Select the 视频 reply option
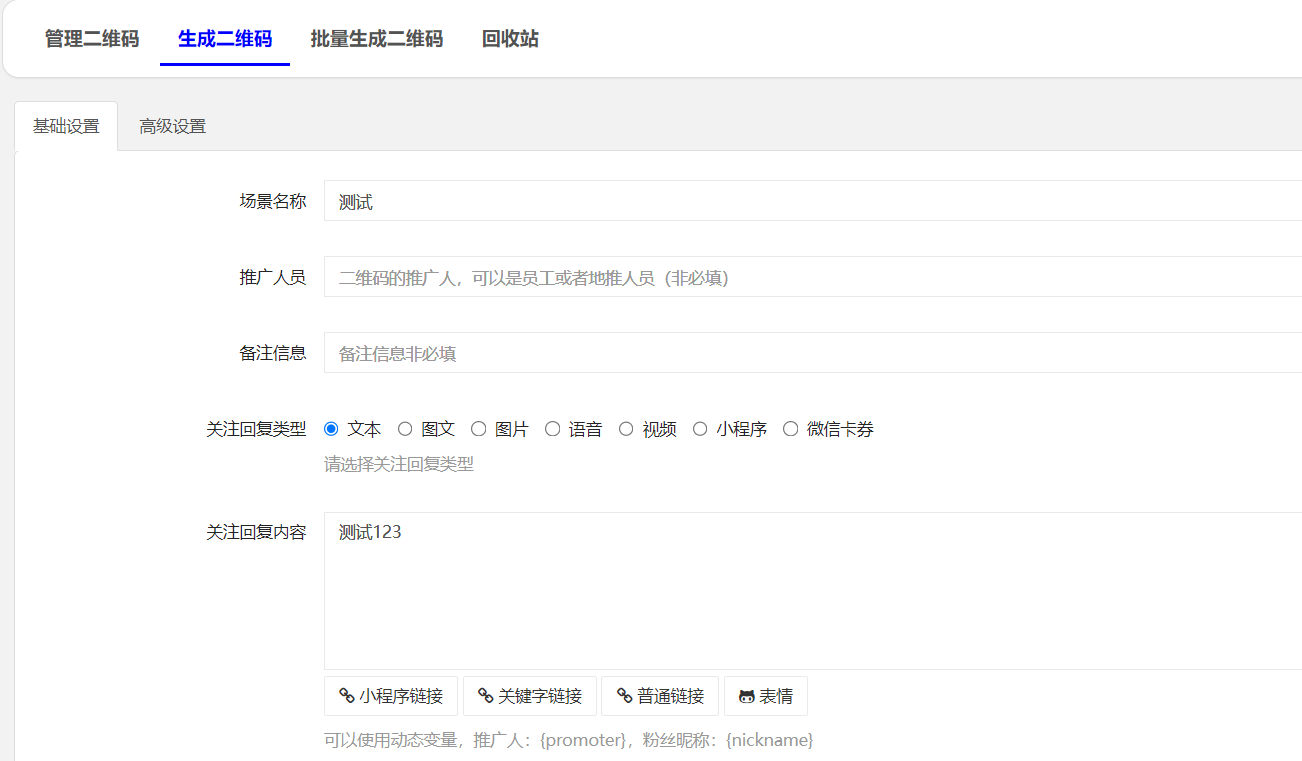 click(625, 428)
